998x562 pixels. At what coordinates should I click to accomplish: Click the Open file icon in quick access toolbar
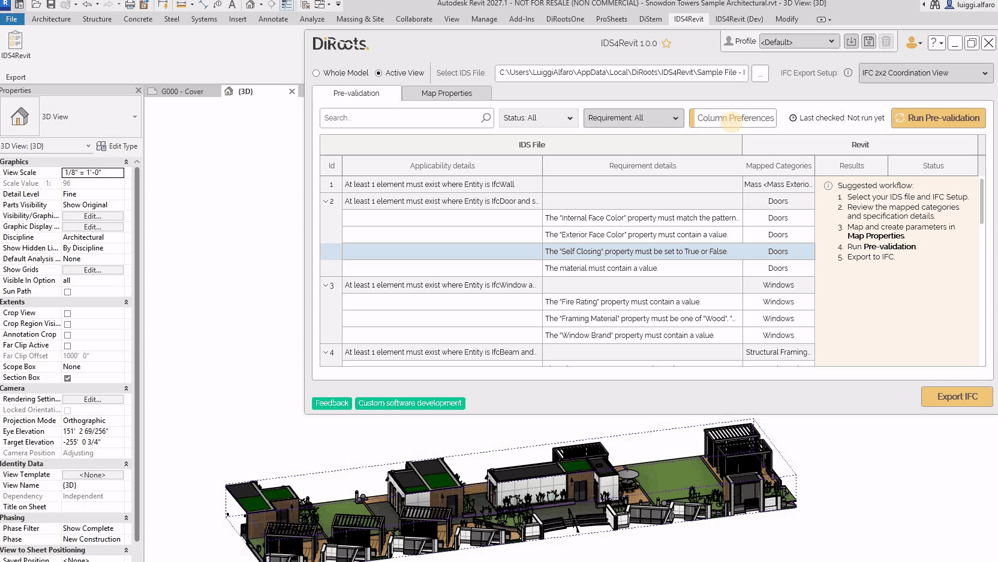click(36, 4)
